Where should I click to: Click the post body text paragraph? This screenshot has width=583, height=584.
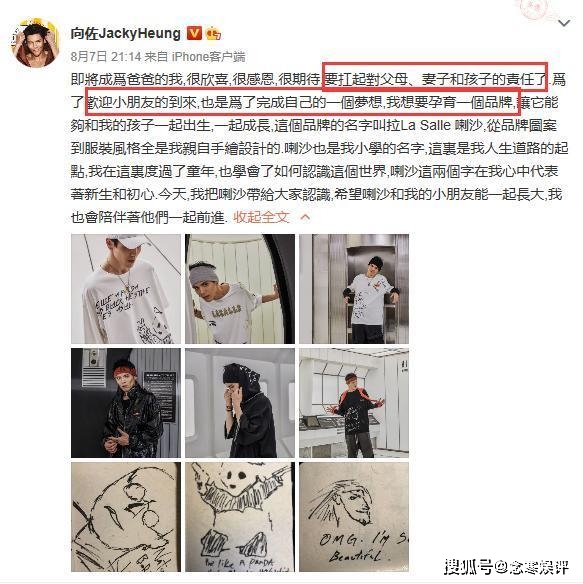320,148
